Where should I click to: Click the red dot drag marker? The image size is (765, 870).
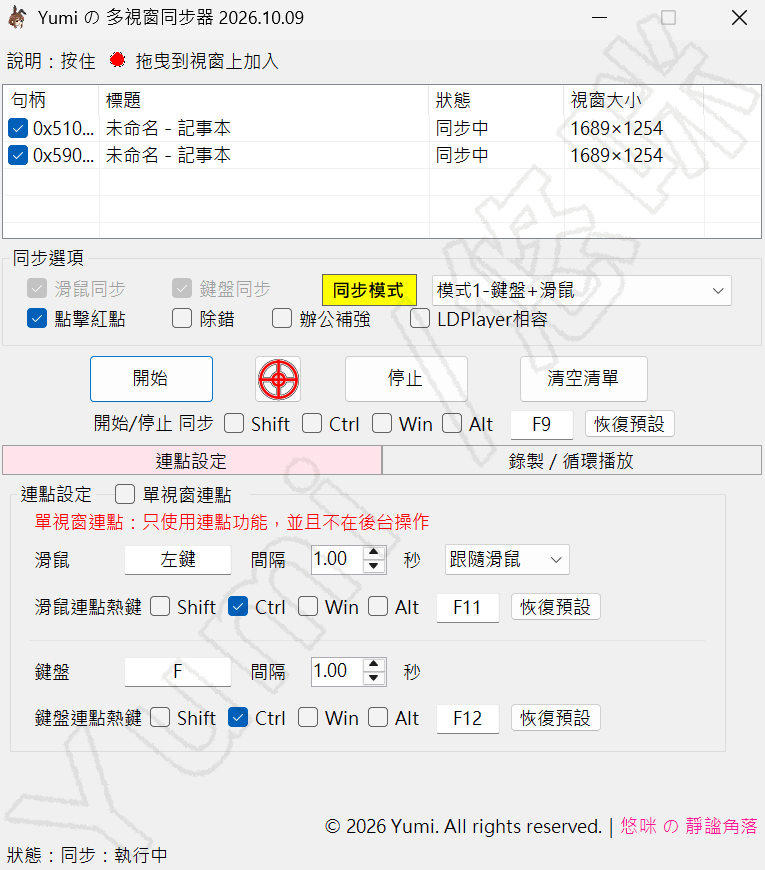coord(117,60)
